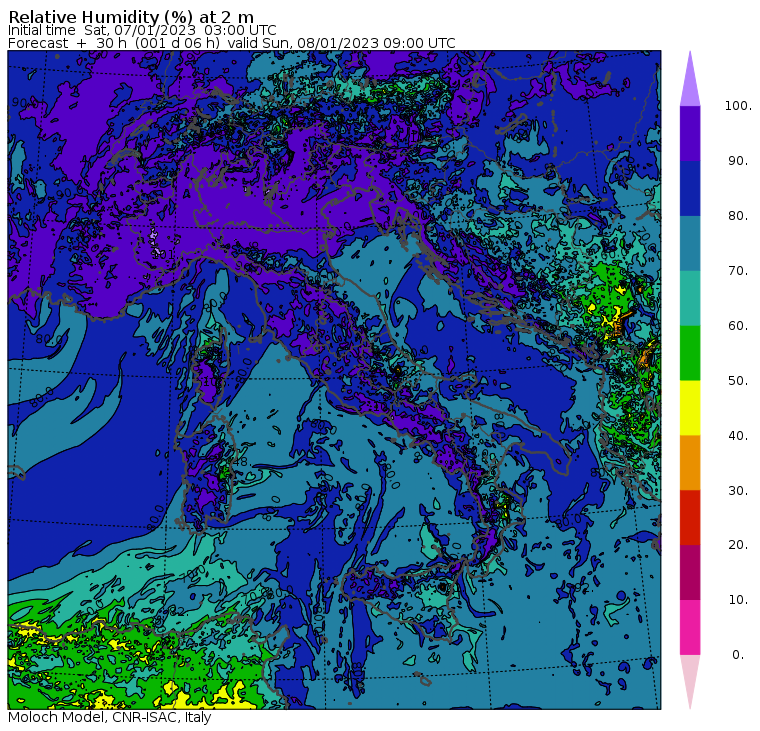Viewport: 760px width, 731px height.
Task: Click the '40.' colorbar label
Action: pyautogui.click(x=738, y=436)
